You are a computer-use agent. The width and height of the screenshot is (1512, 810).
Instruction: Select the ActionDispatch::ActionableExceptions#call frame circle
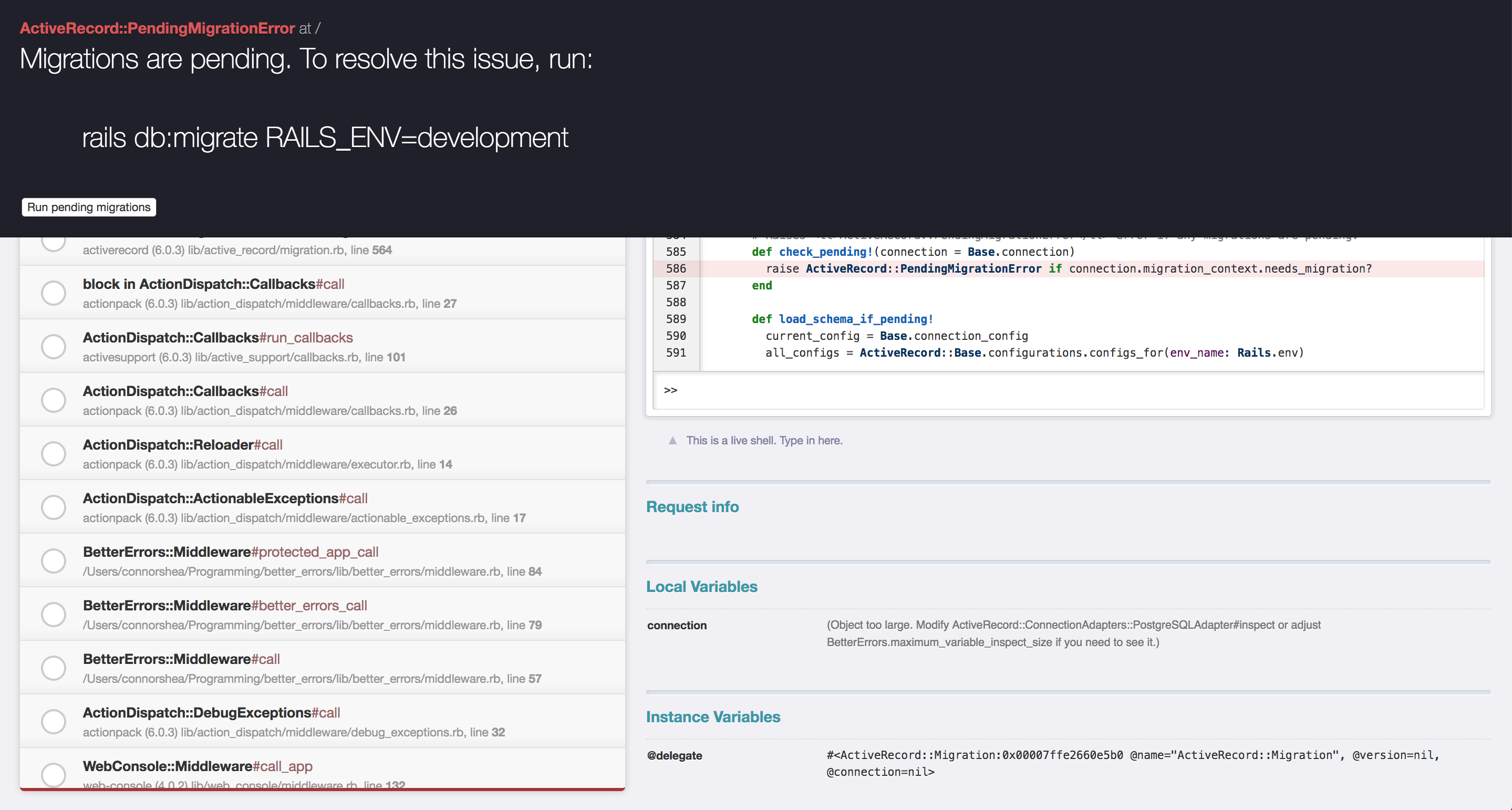(54, 507)
